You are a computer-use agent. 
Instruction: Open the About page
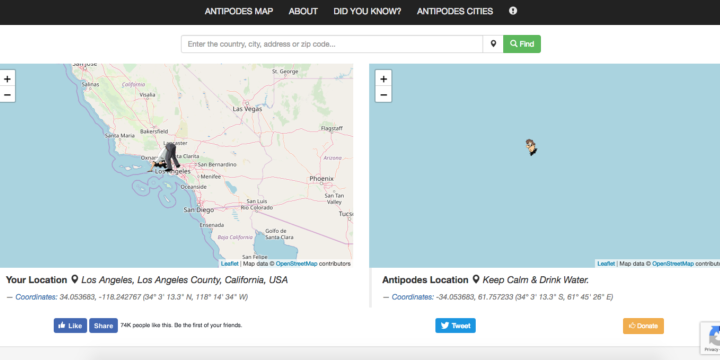pos(303,11)
